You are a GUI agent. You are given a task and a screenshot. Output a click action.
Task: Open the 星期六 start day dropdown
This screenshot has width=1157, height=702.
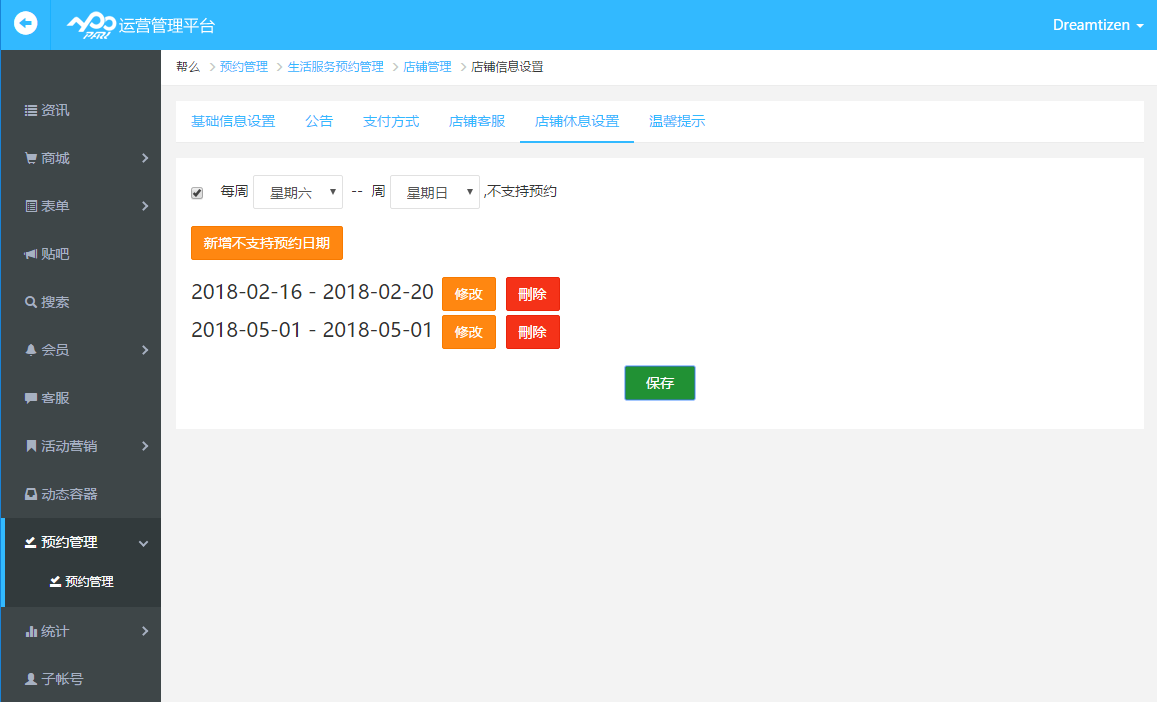click(x=297, y=192)
